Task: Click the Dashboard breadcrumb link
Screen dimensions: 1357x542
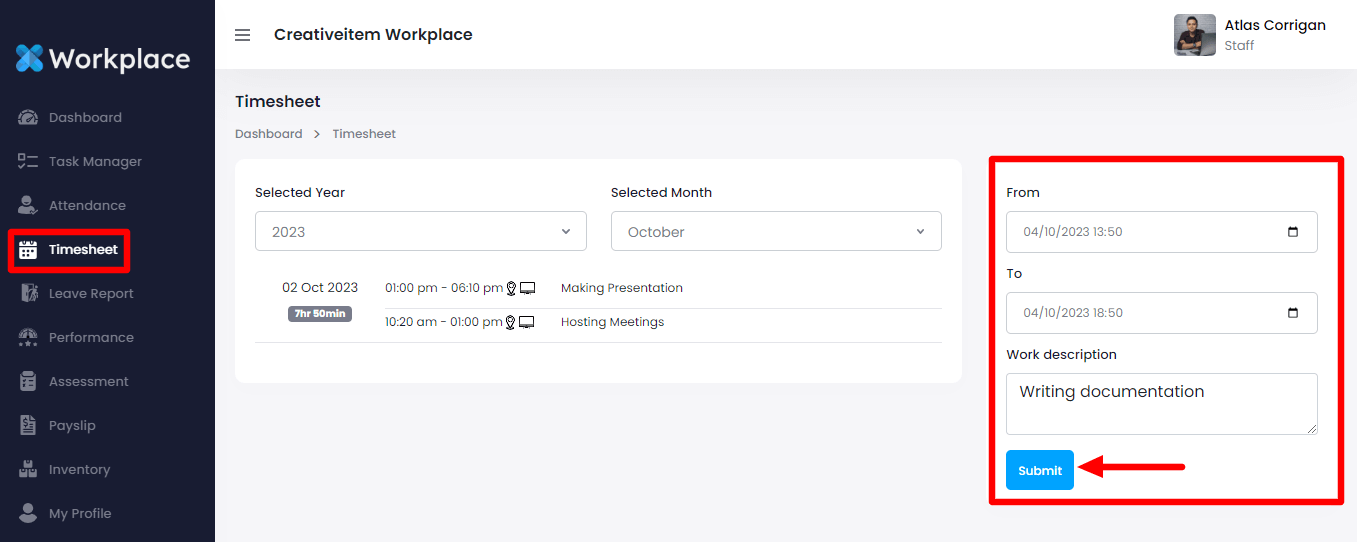Action: (x=268, y=134)
